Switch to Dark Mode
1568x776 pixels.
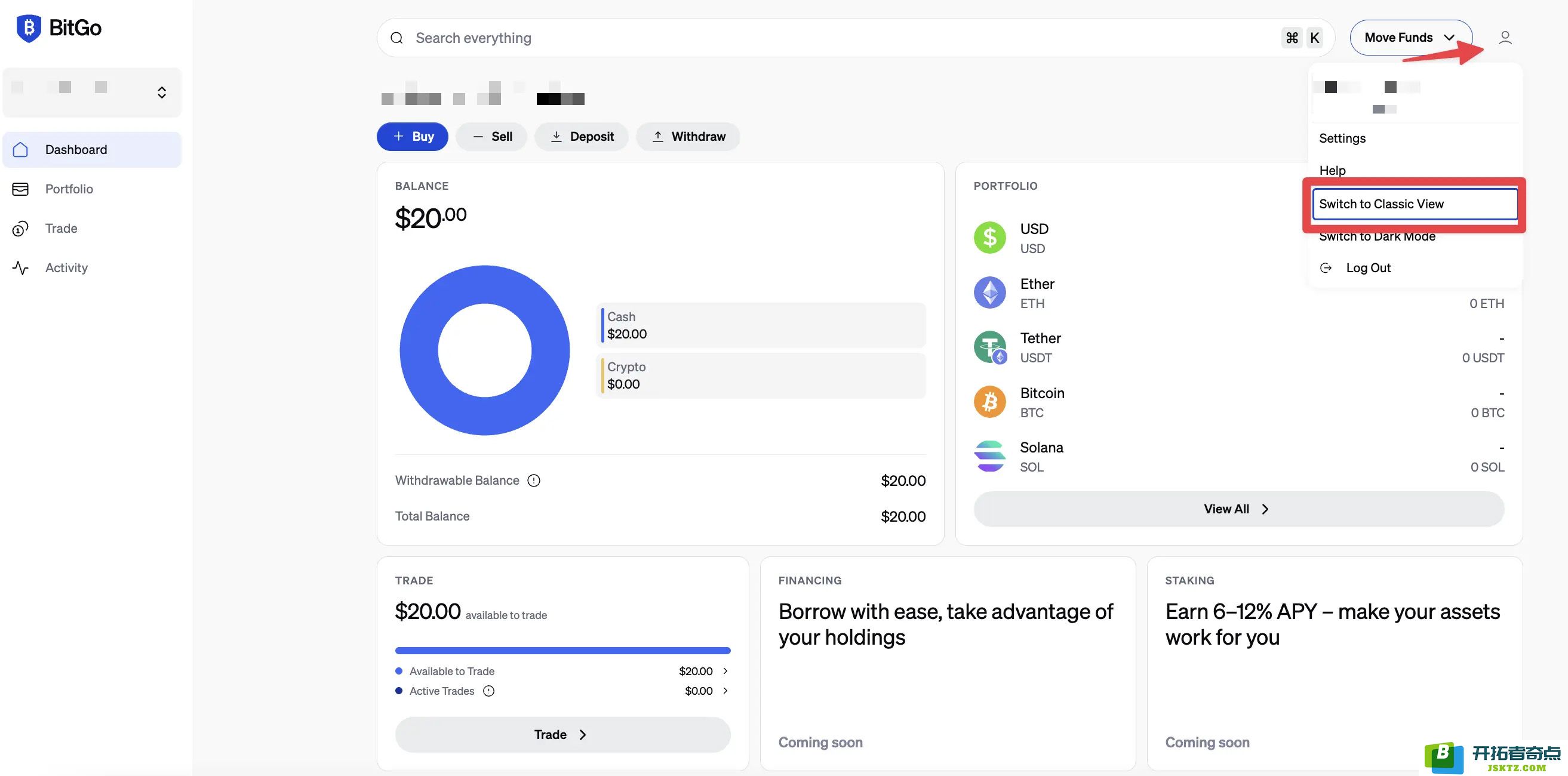tap(1377, 236)
